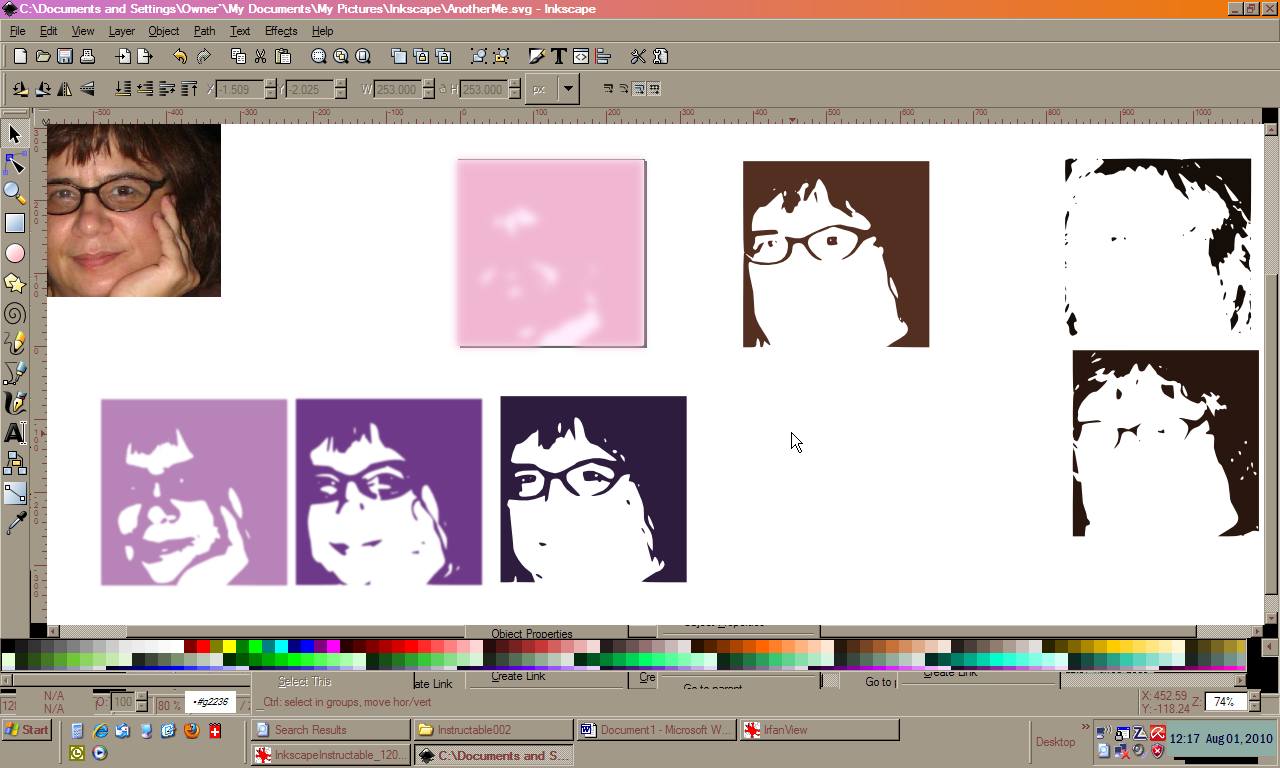This screenshot has width=1280, height=768.
Task: Select the Text tool in the toolbox
Action: [x=15, y=433]
